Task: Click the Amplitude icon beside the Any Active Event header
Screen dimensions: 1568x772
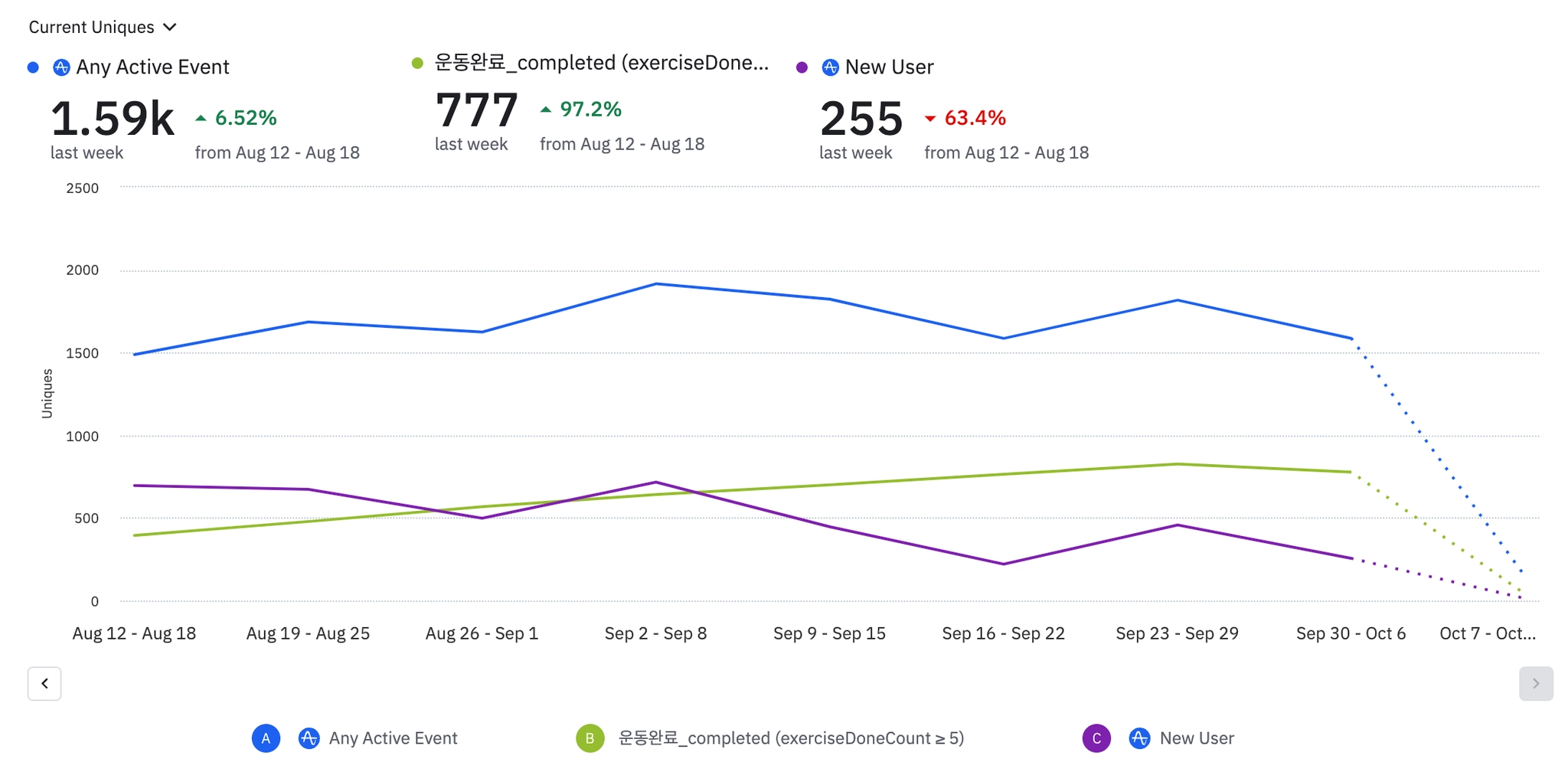Action: coord(61,67)
